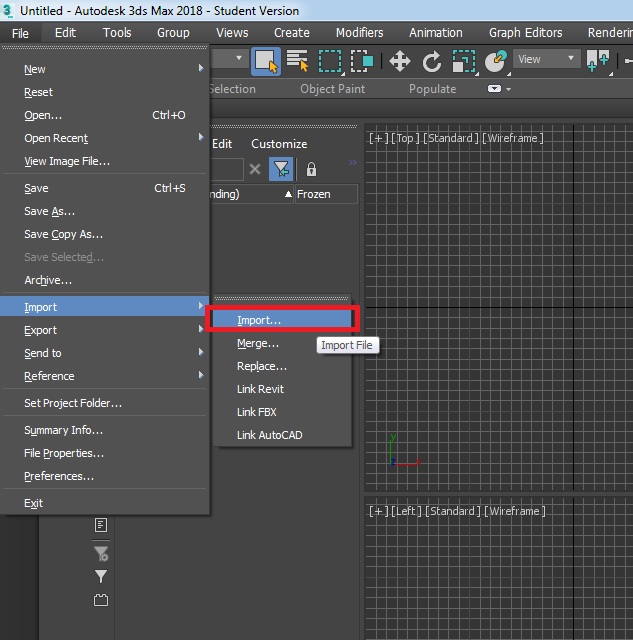This screenshot has width=633, height=640.
Task: Expand the Reference submenu
Action: click(104, 376)
